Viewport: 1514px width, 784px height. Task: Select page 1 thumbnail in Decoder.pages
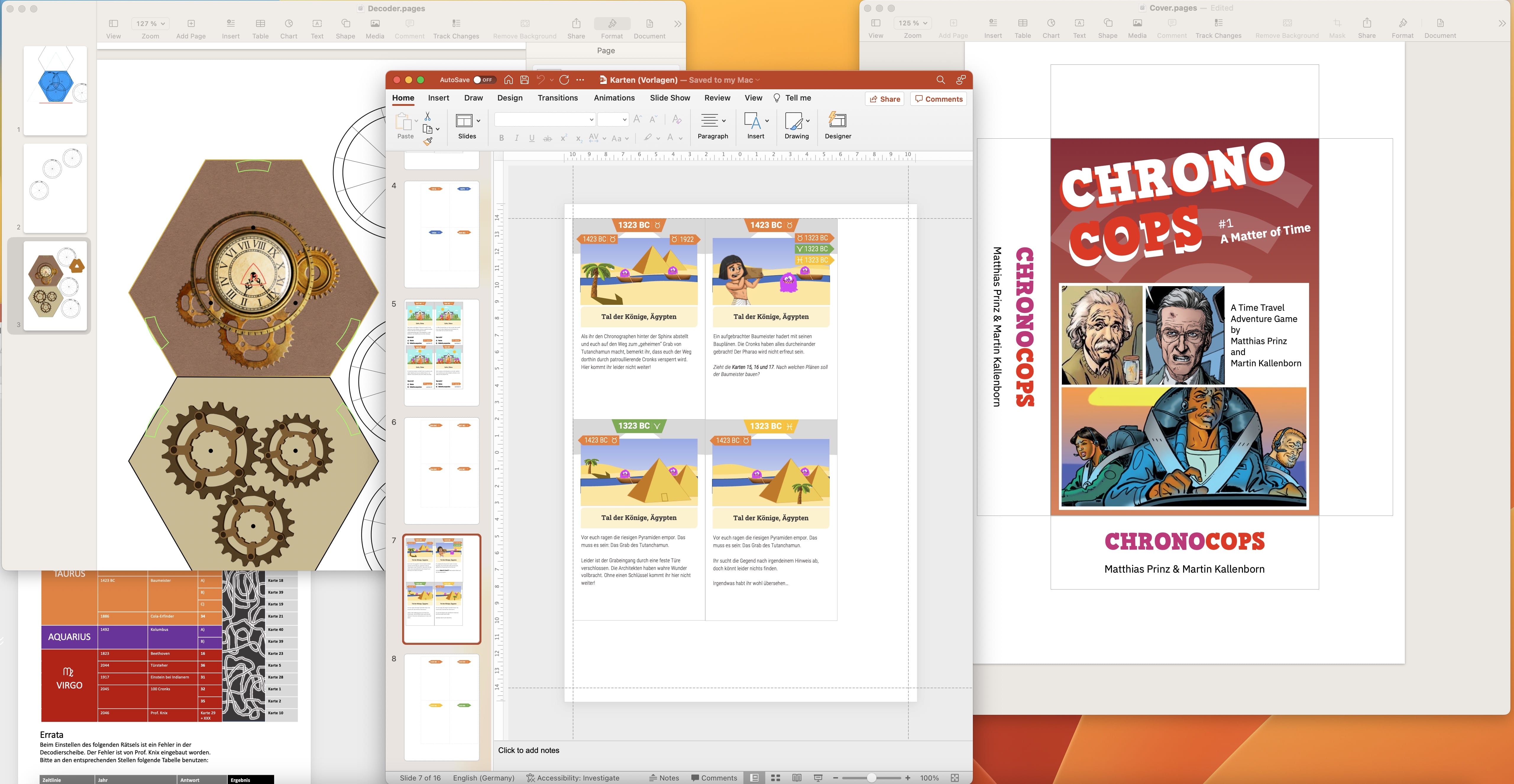coord(55,90)
